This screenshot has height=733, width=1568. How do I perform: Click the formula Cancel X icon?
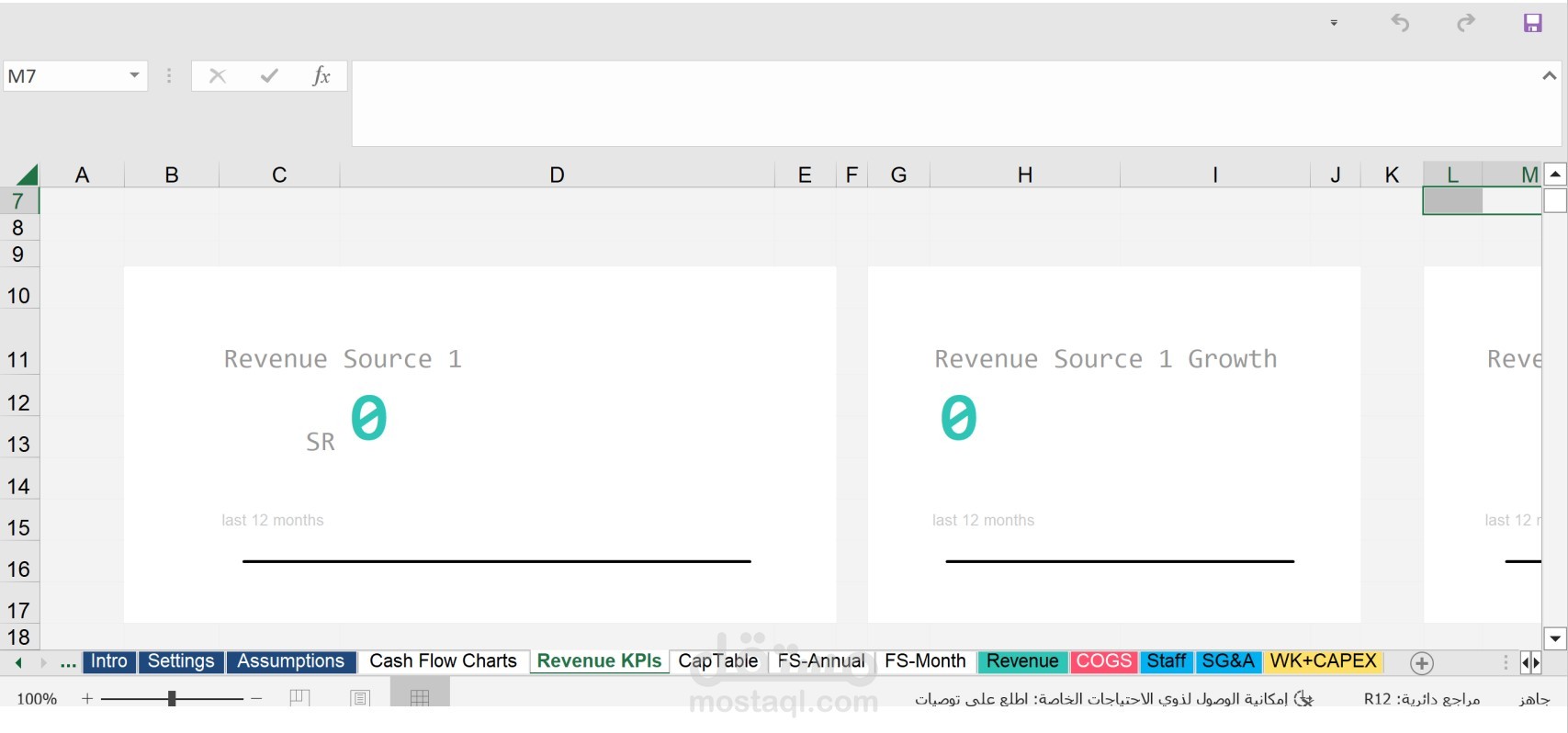click(218, 76)
